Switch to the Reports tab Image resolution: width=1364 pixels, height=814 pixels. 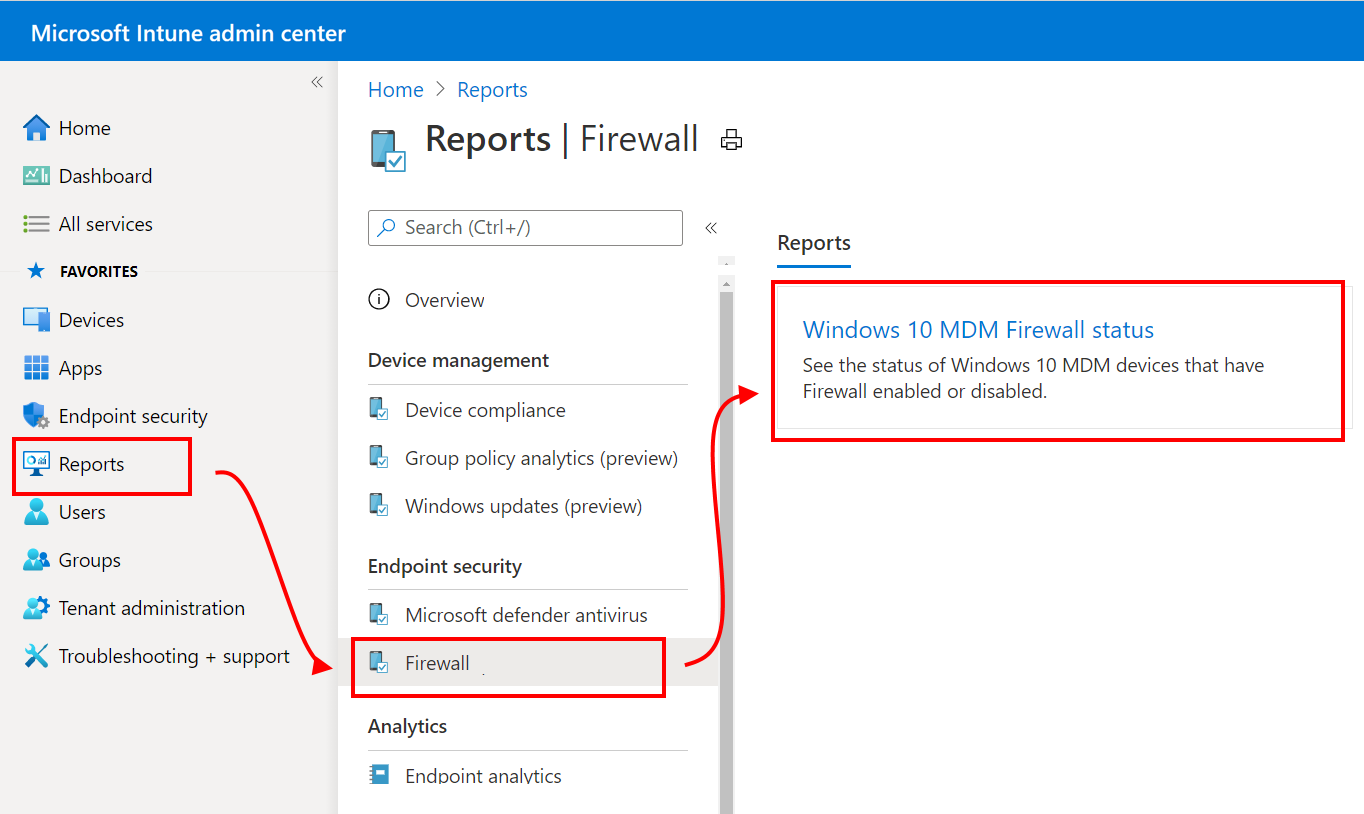[813, 243]
